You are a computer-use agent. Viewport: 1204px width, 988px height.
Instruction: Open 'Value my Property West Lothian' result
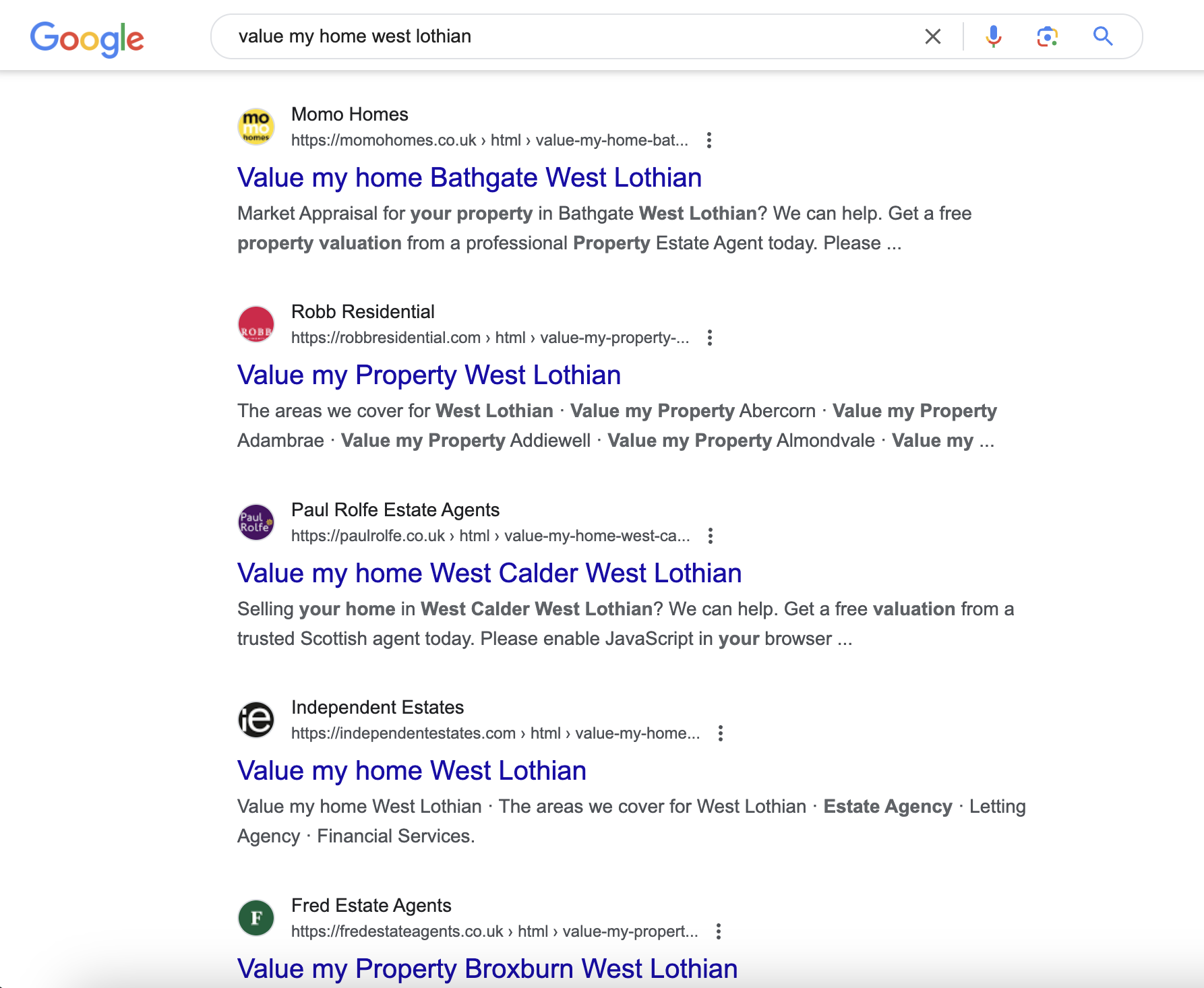click(x=429, y=375)
